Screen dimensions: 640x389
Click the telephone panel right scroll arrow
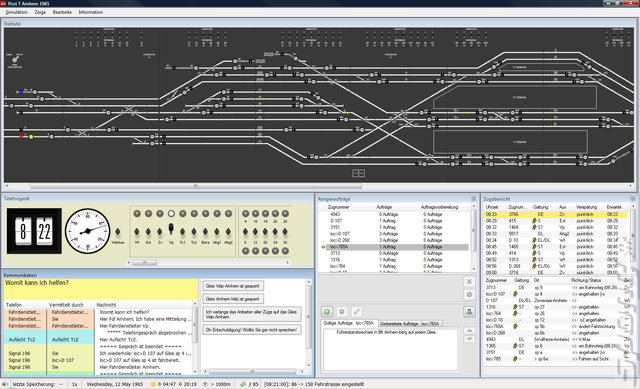coord(288,262)
